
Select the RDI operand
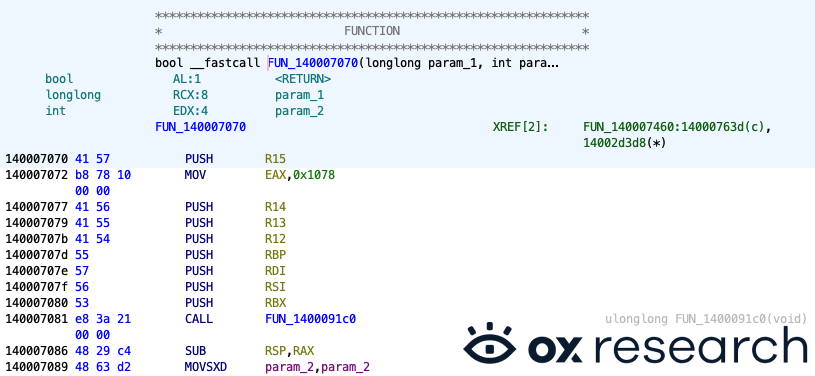click(275, 270)
